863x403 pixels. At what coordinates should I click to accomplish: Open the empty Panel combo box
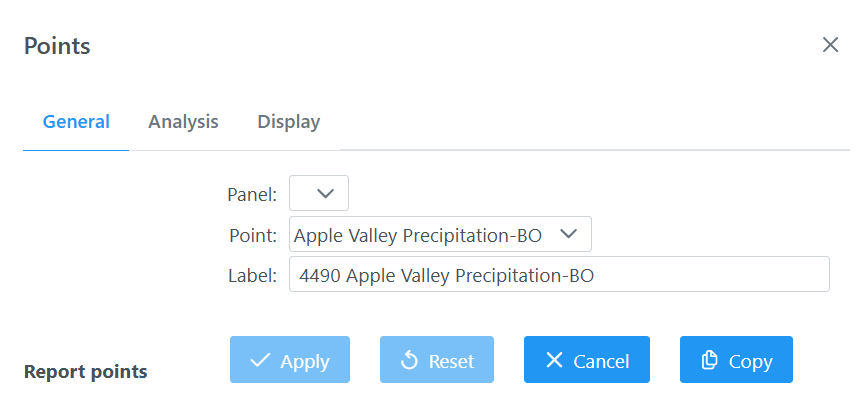click(x=319, y=193)
